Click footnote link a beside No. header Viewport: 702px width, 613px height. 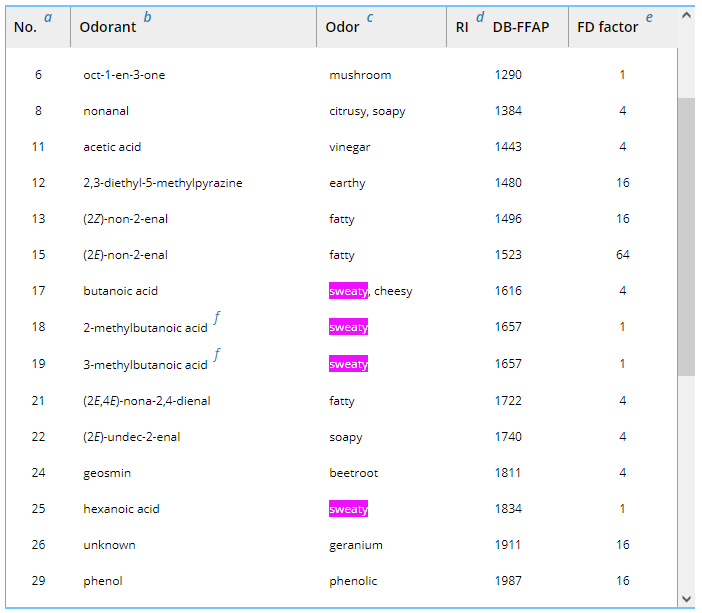(49, 18)
